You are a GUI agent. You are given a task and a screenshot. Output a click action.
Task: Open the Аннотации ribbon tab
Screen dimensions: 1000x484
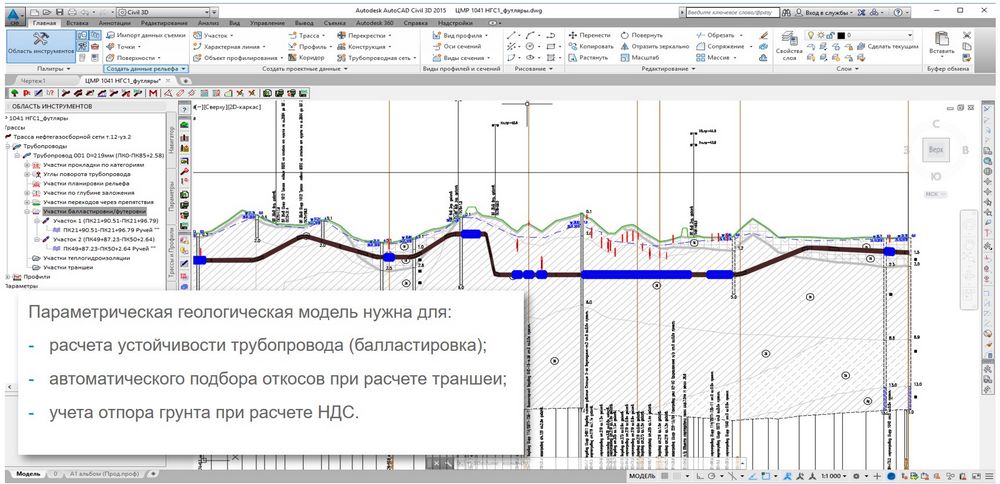(116, 20)
